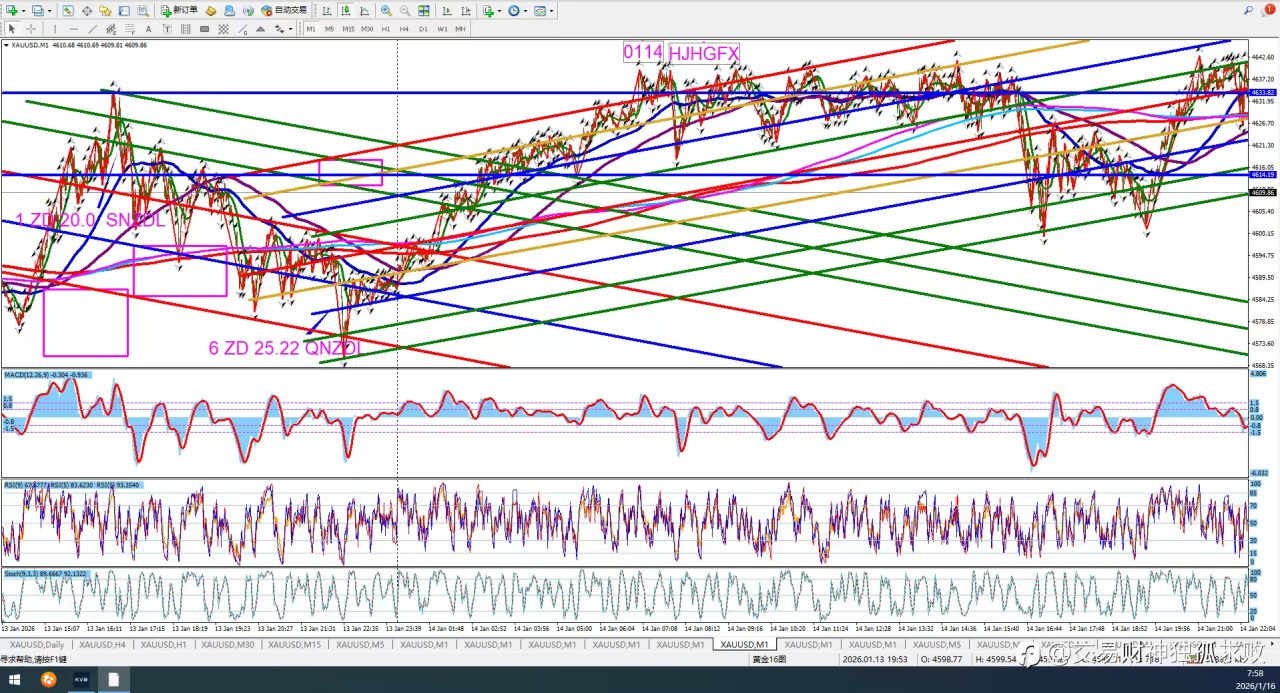Tile chart windows icon

pyautogui.click(x=424, y=10)
